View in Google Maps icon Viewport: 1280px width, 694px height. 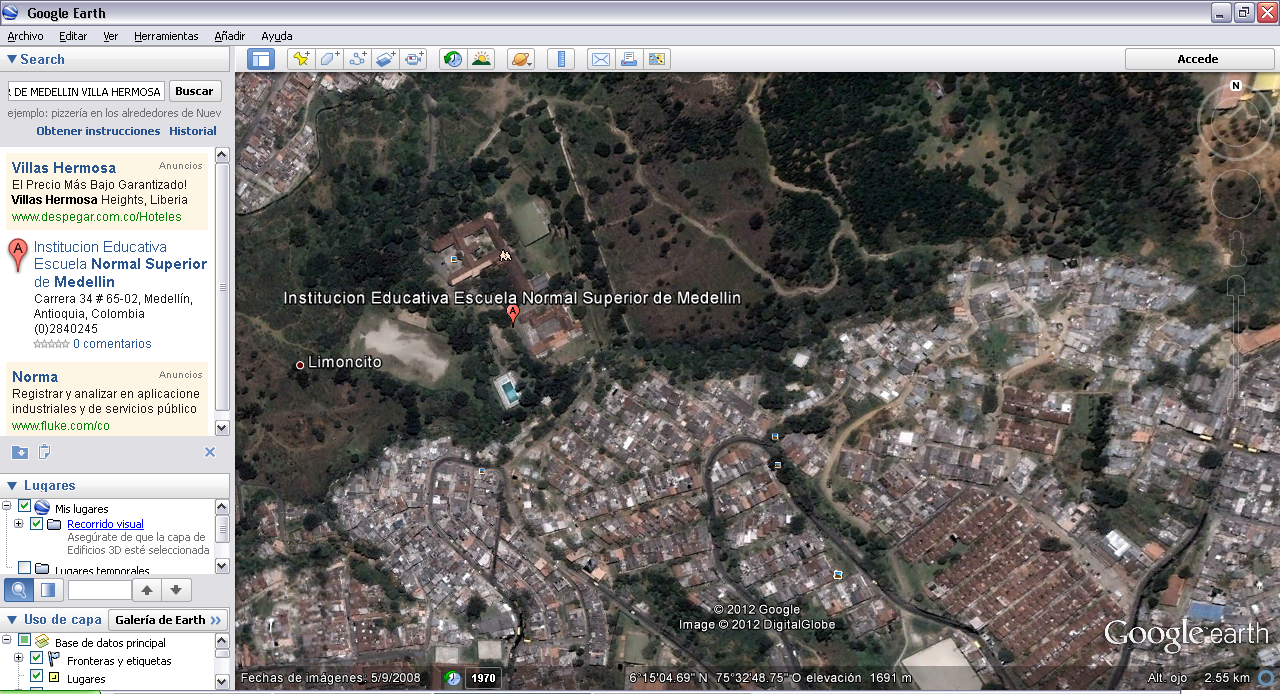(x=657, y=59)
